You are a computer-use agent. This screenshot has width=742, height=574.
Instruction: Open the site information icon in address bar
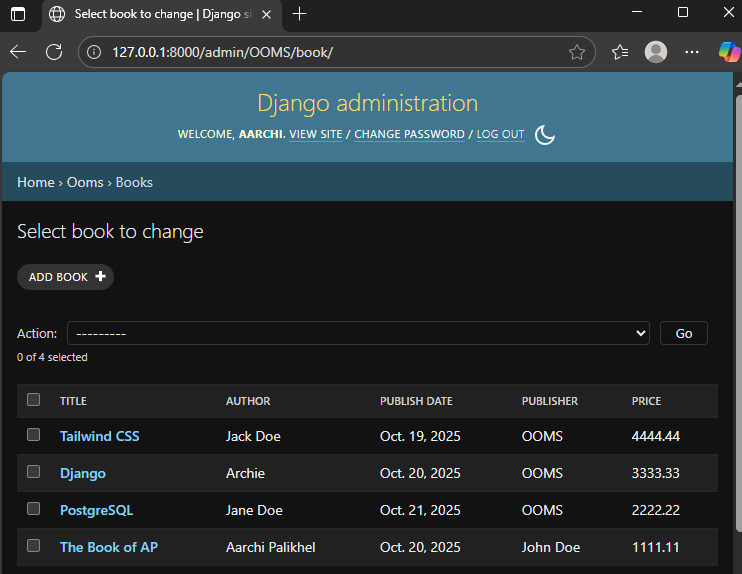94,52
